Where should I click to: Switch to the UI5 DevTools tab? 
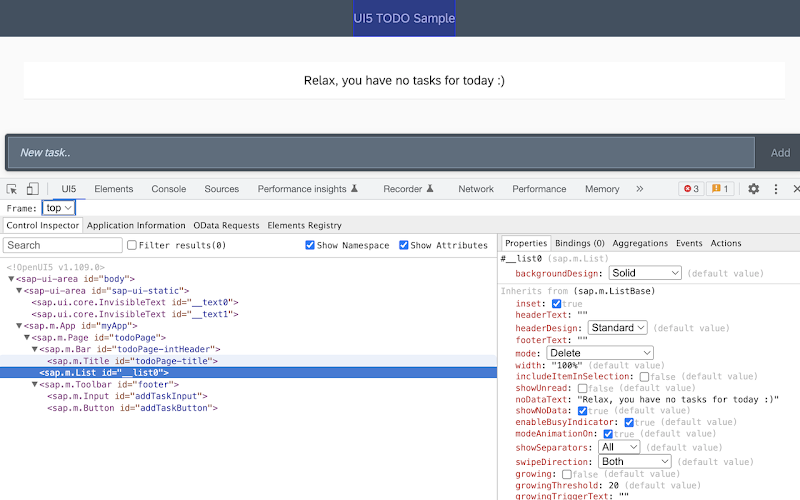point(68,189)
